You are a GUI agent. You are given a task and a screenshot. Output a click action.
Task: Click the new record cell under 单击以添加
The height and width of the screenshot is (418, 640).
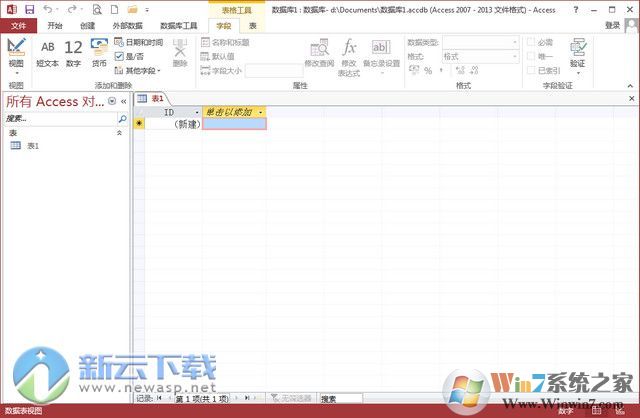coord(234,124)
